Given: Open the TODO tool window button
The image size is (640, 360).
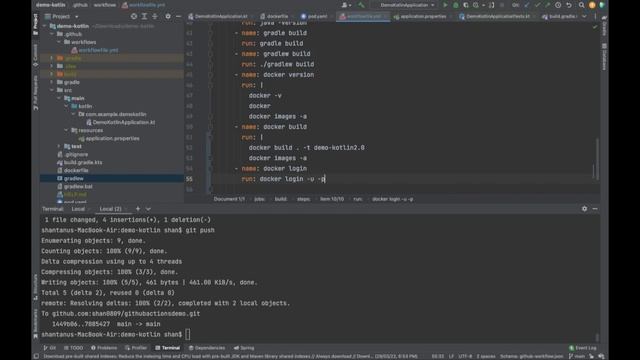Looking at the screenshot, I should point(73,348).
